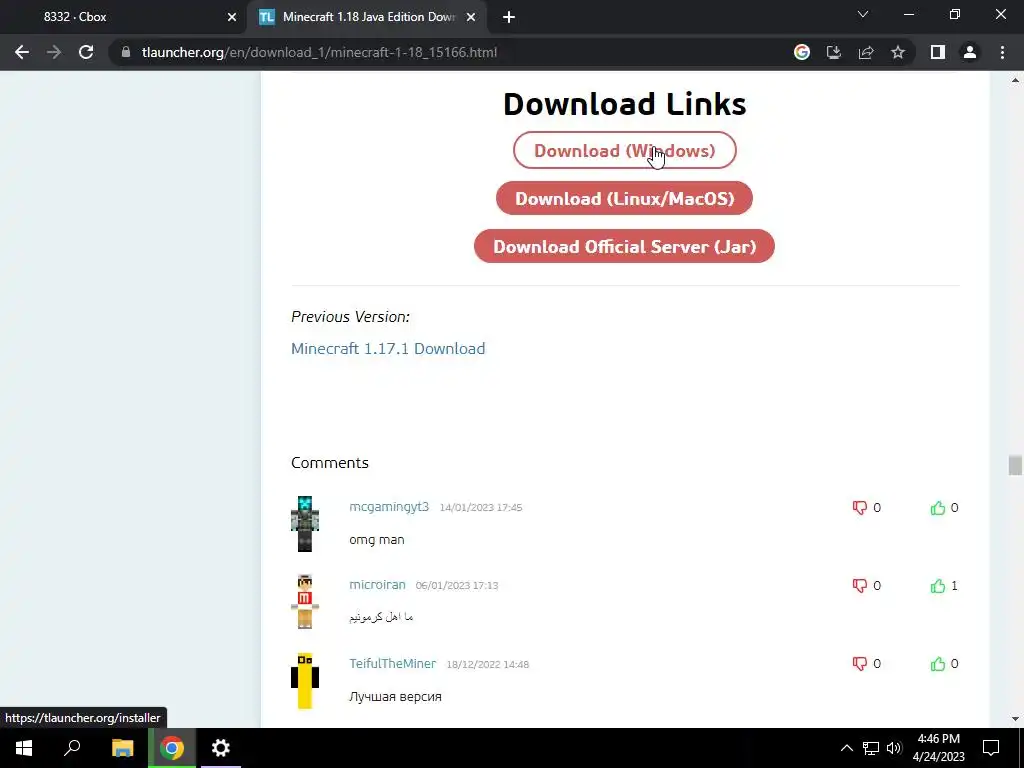Click the browser forward arrow
1024x768 pixels.
point(54,52)
